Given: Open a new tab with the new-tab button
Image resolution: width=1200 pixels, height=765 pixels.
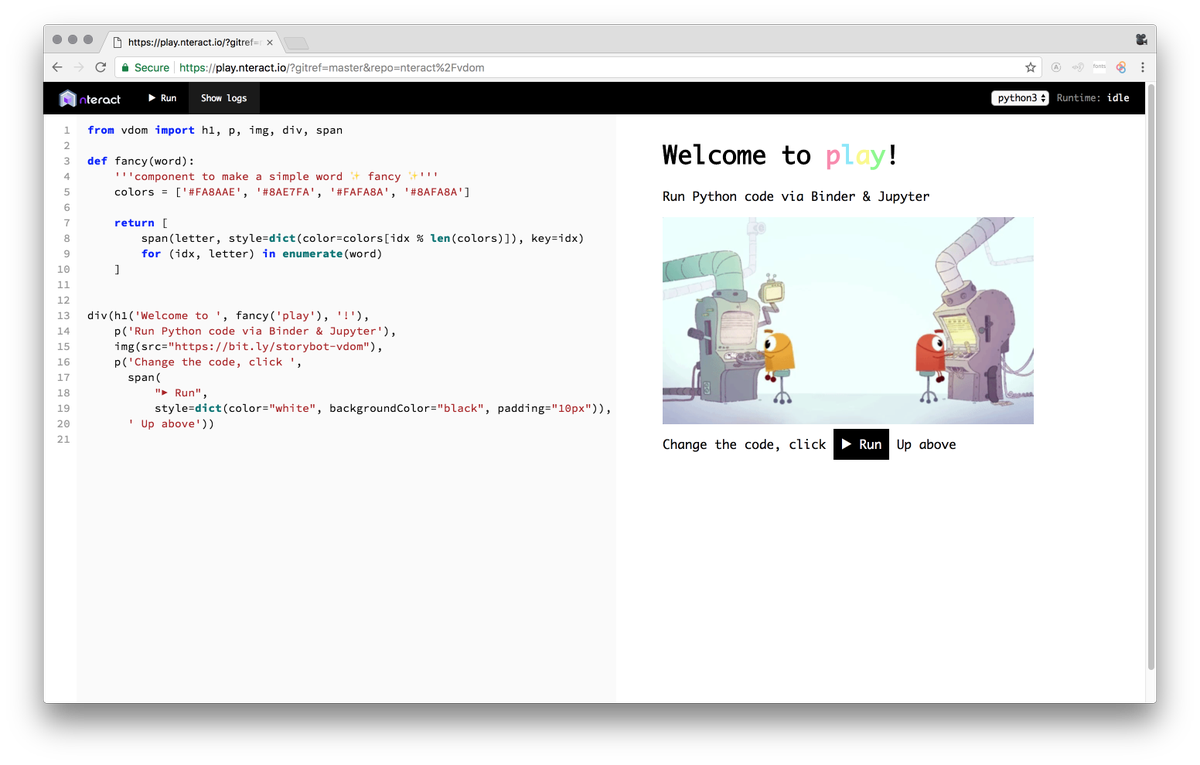Looking at the screenshot, I should tap(297, 43).
